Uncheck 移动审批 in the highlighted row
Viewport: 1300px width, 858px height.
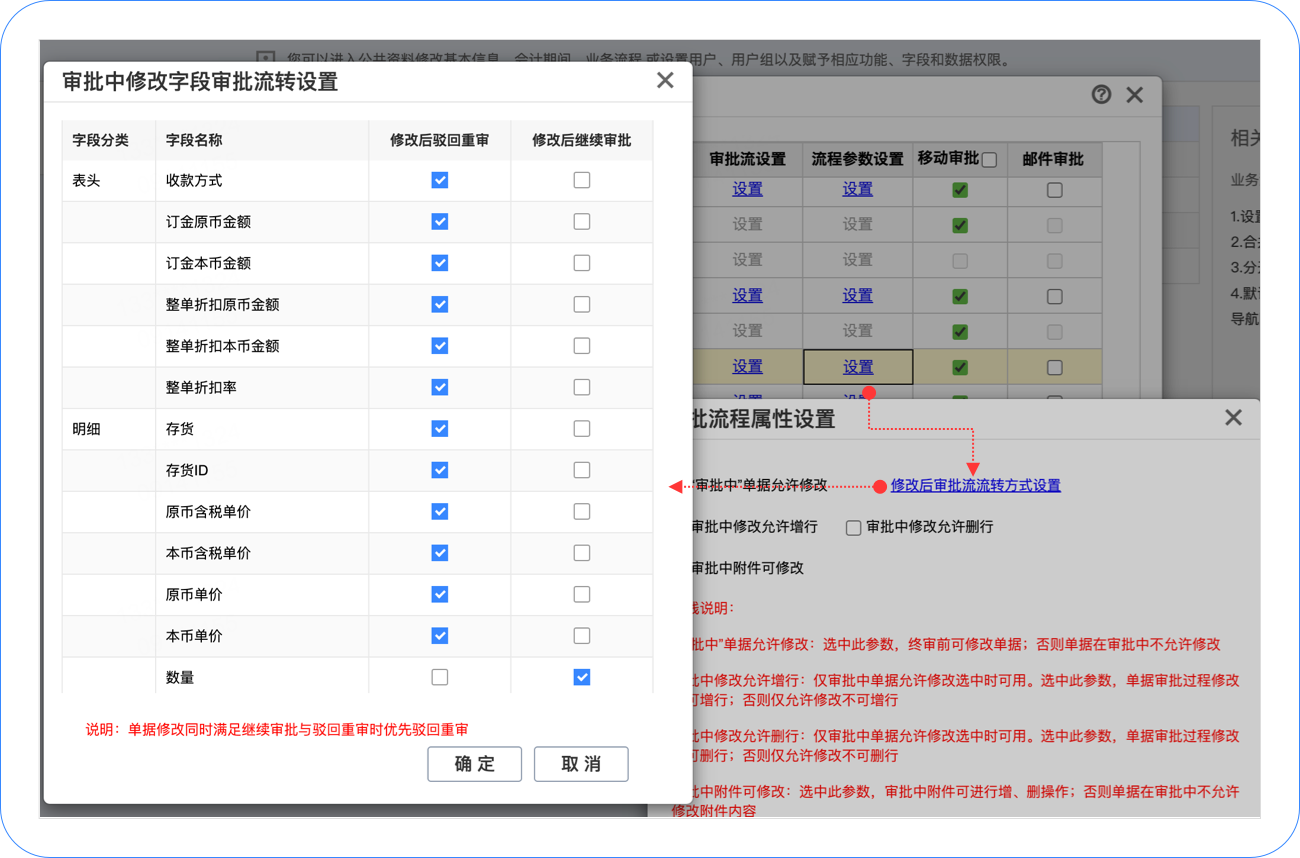click(960, 367)
